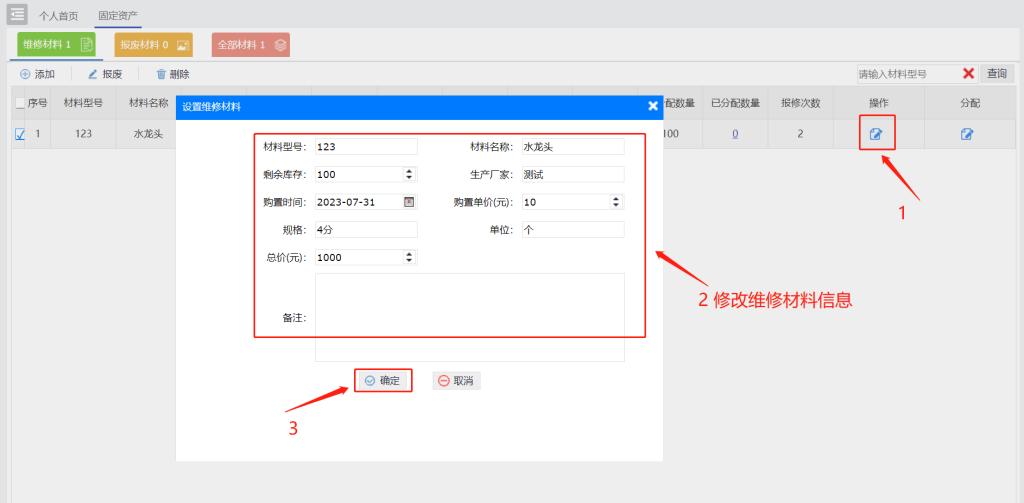Click the 删除 trash button
1024x503 pixels.
point(172,74)
